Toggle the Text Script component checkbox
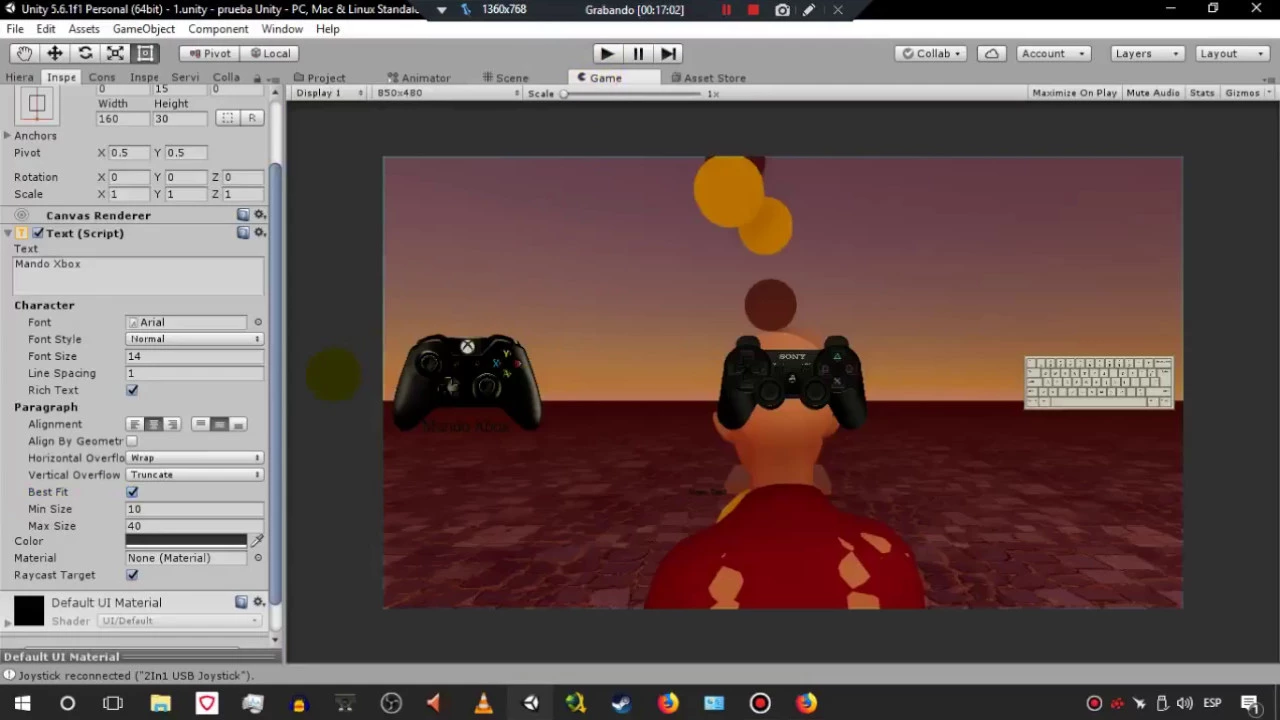 [x=38, y=233]
